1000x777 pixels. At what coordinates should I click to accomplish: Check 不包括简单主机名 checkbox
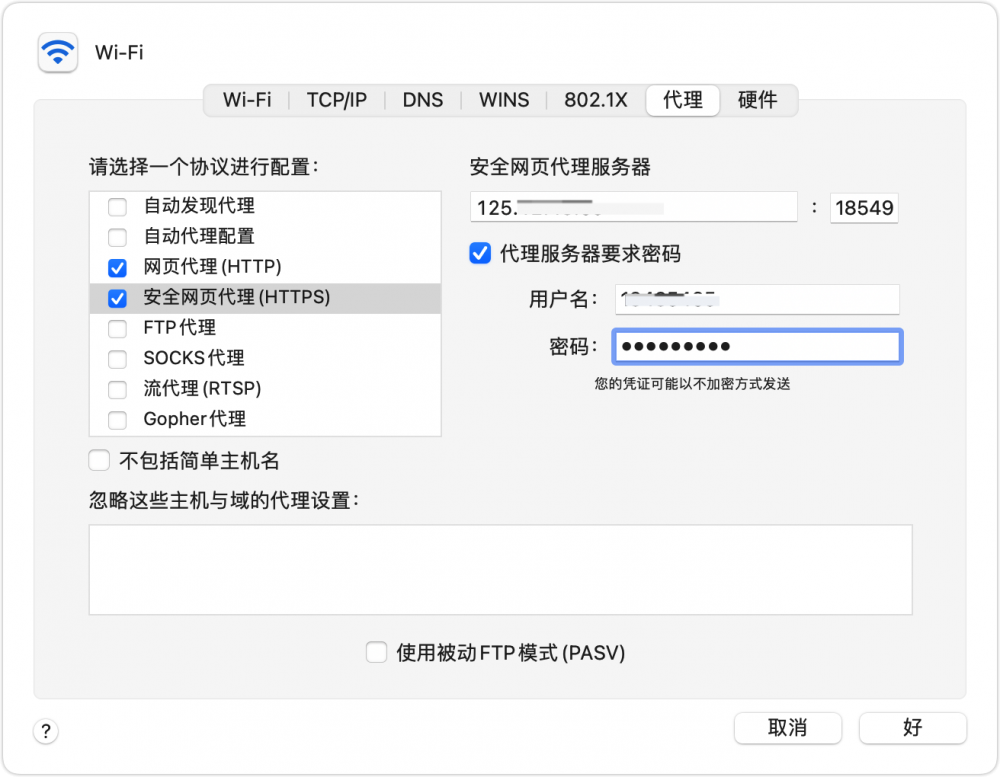[99, 460]
